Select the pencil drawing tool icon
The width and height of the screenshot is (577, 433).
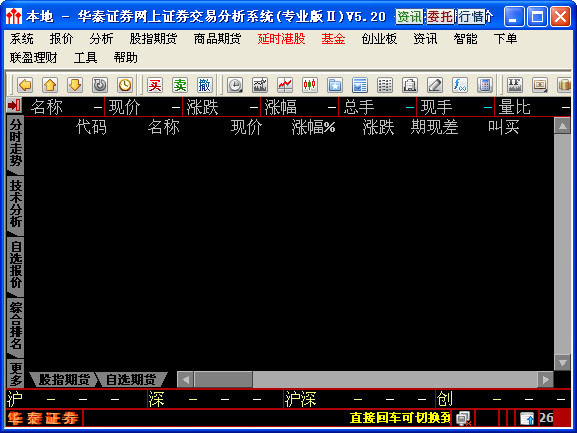[x=435, y=85]
